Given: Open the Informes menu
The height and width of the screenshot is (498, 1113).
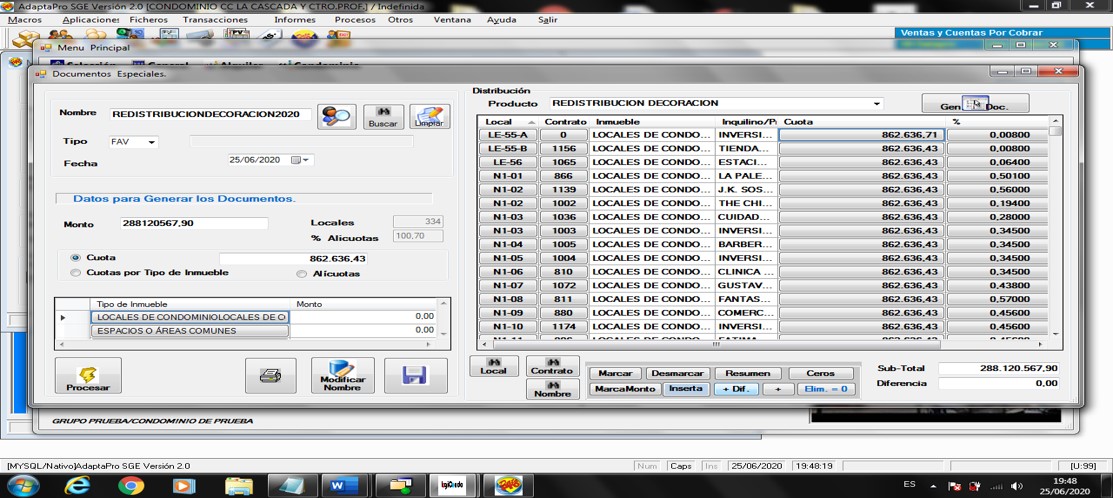Looking at the screenshot, I should (x=295, y=20).
